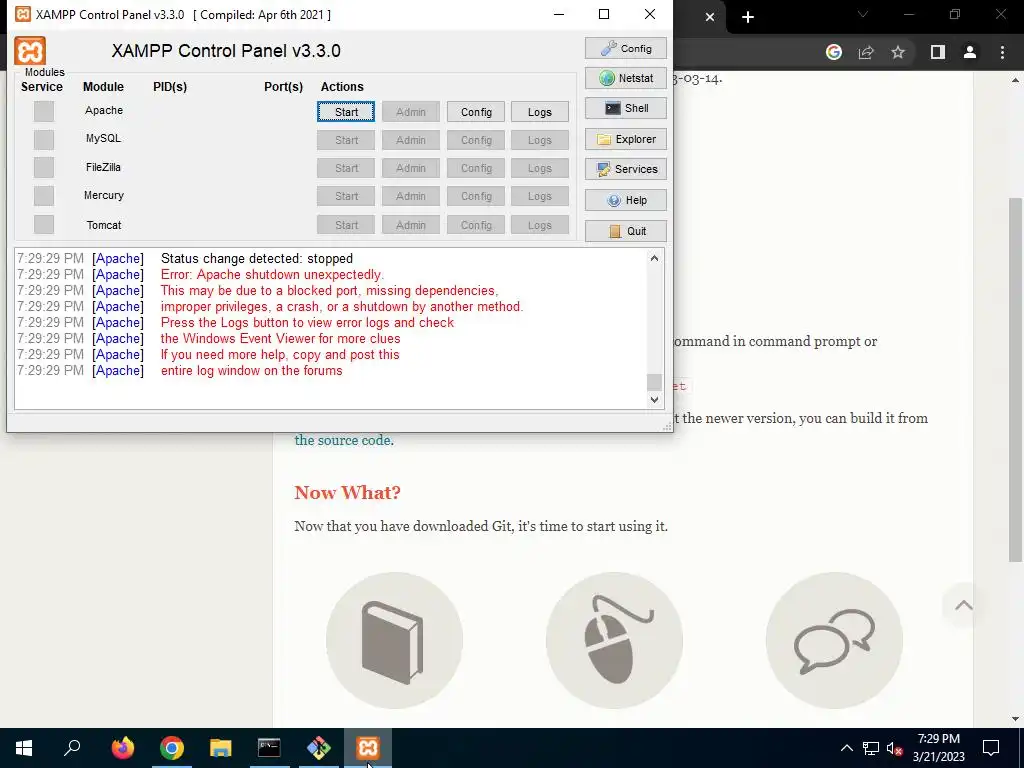Toggle the Apache service checkbox

44,112
